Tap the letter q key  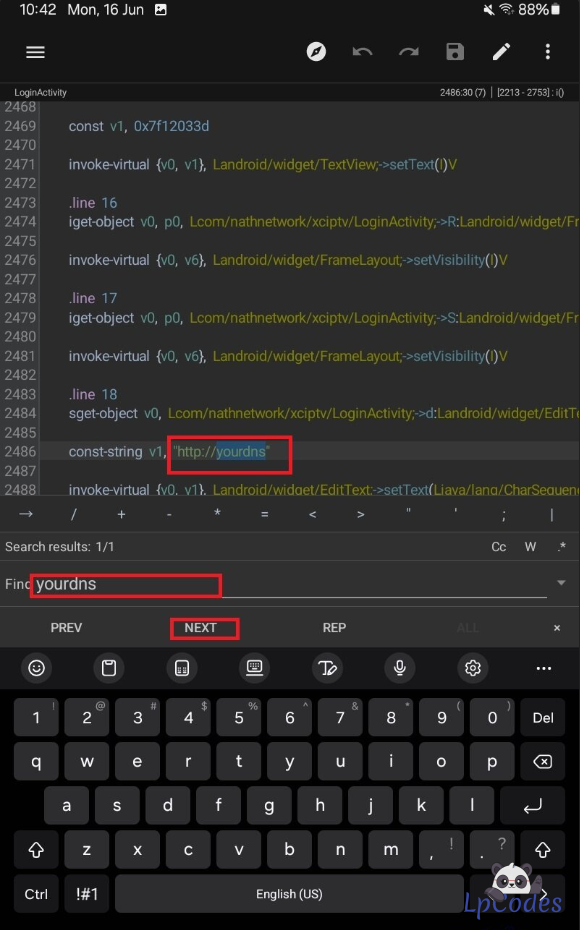click(x=36, y=762)
